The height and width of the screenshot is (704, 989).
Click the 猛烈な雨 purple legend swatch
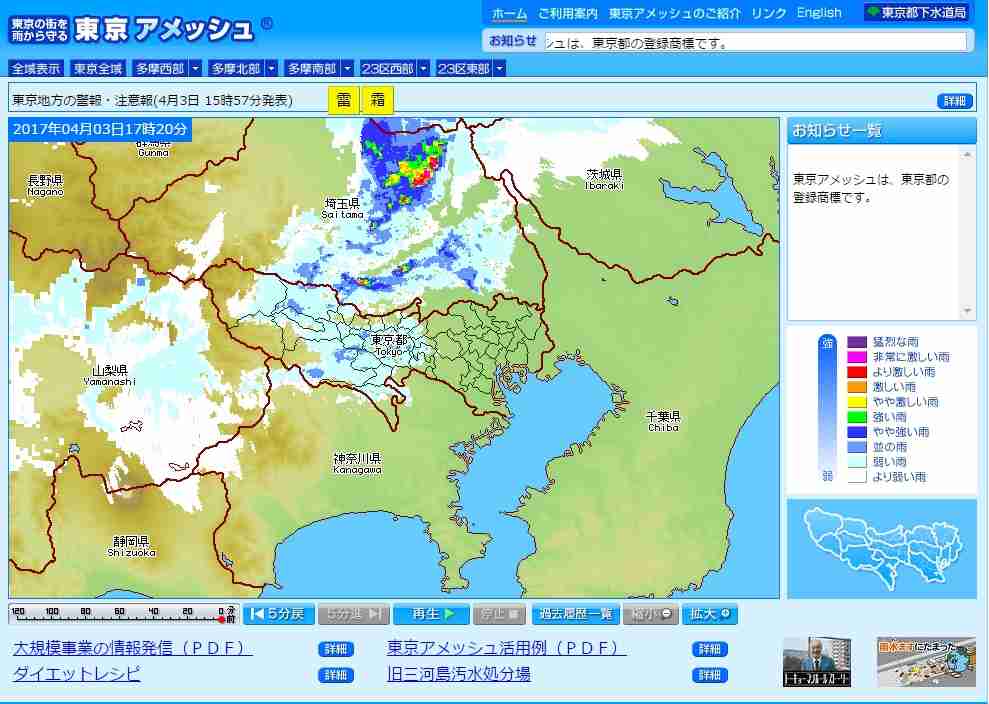tap(857, 342)
